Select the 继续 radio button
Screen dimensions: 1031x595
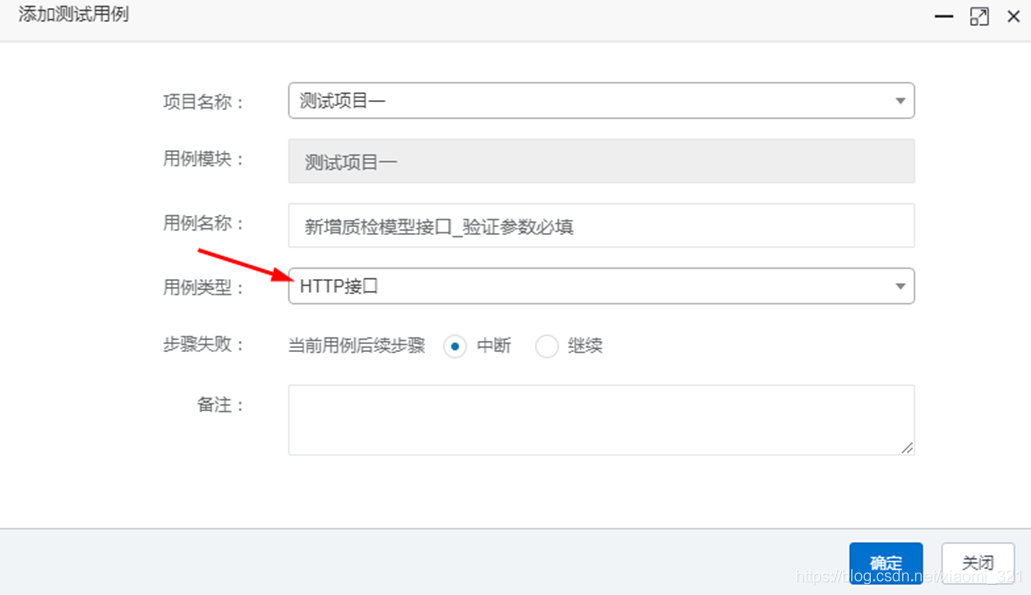coord(546,346)
